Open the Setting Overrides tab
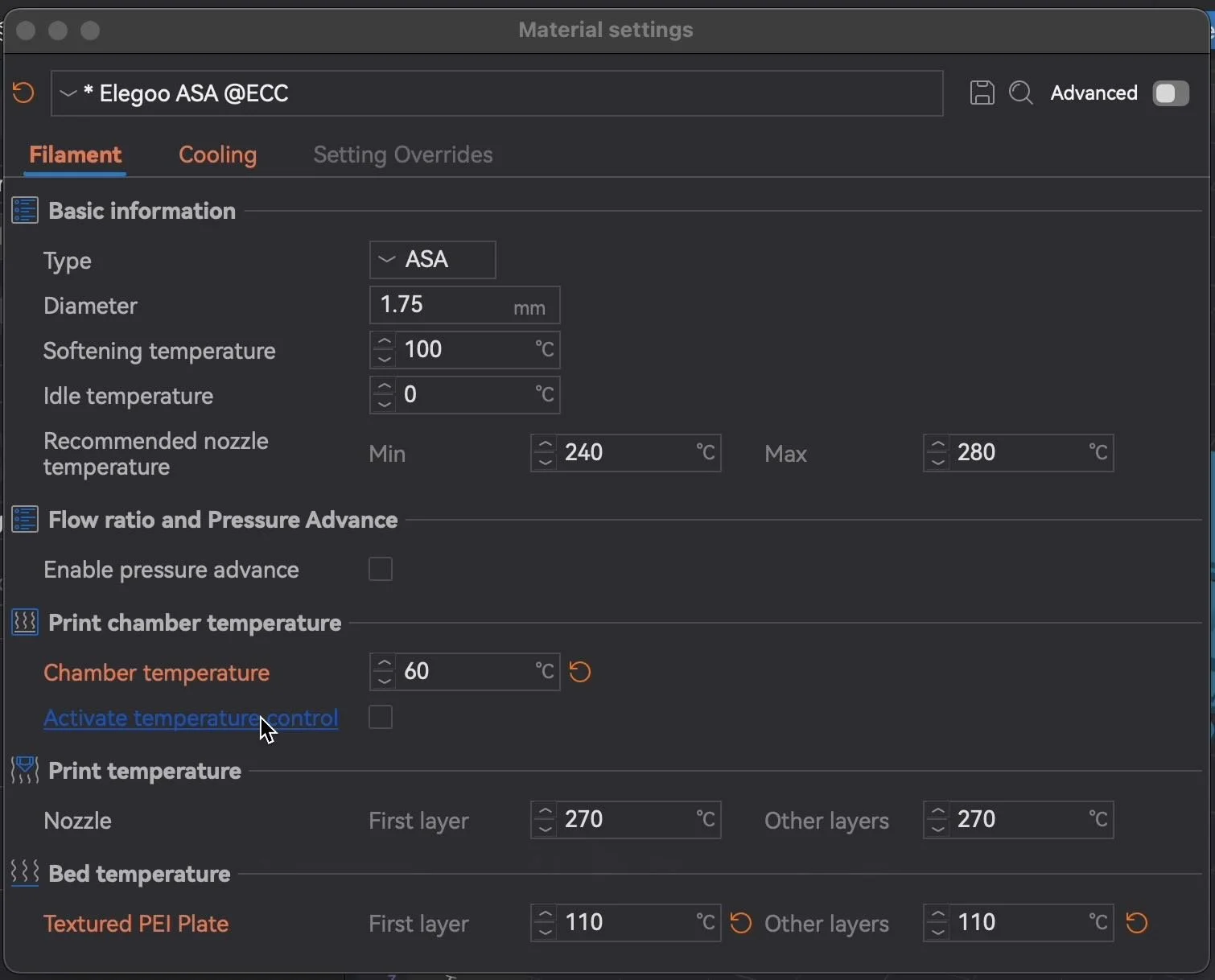This screenshot has width=1215, height=980. coord(402,154)
